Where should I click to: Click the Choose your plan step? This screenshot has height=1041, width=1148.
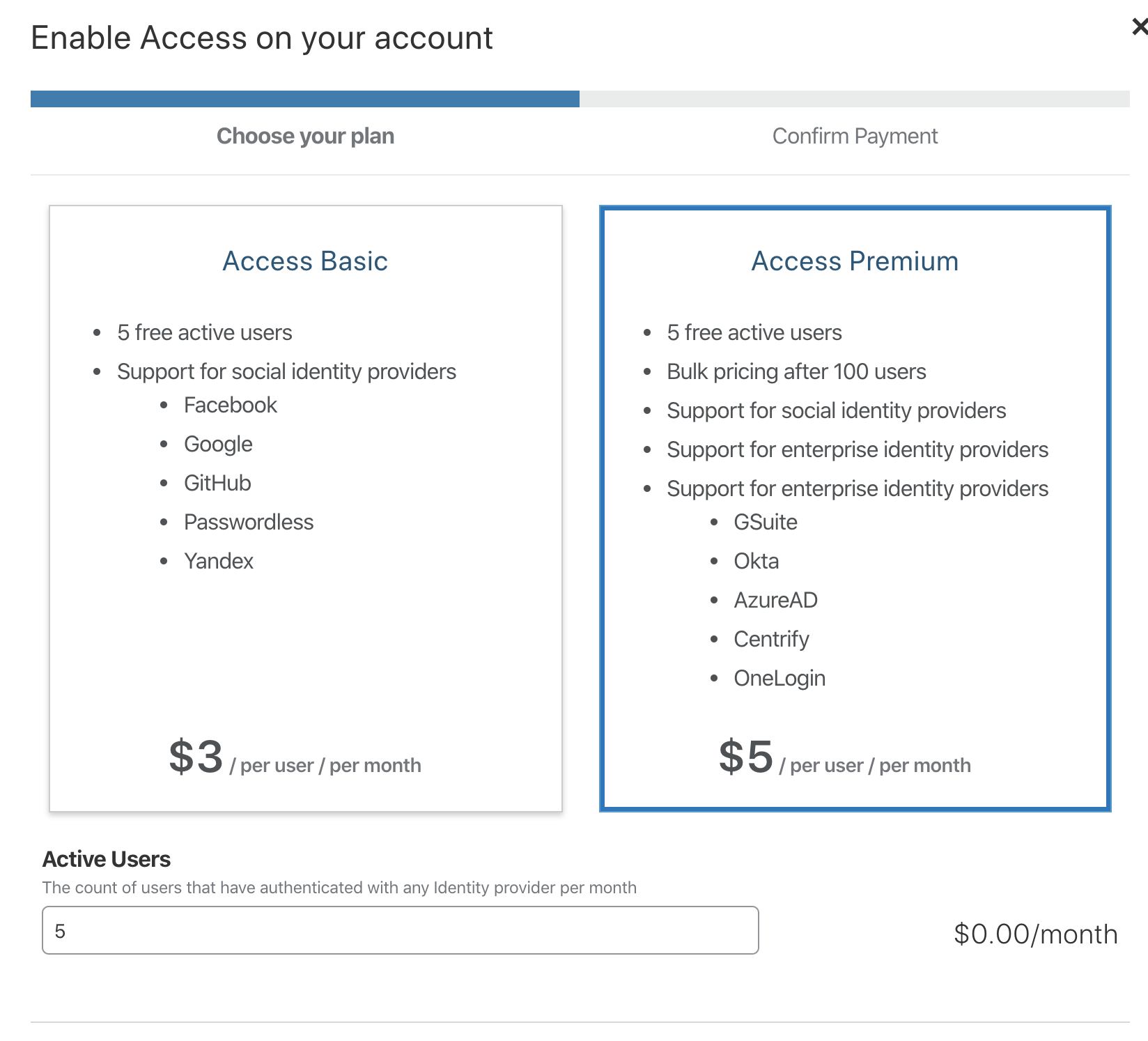pos(305,136)
